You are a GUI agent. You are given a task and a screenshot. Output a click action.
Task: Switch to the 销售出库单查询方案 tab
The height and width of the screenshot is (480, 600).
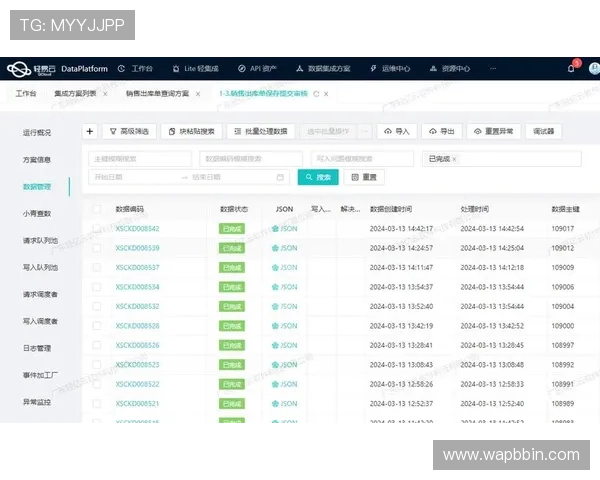tap(158, 93)
